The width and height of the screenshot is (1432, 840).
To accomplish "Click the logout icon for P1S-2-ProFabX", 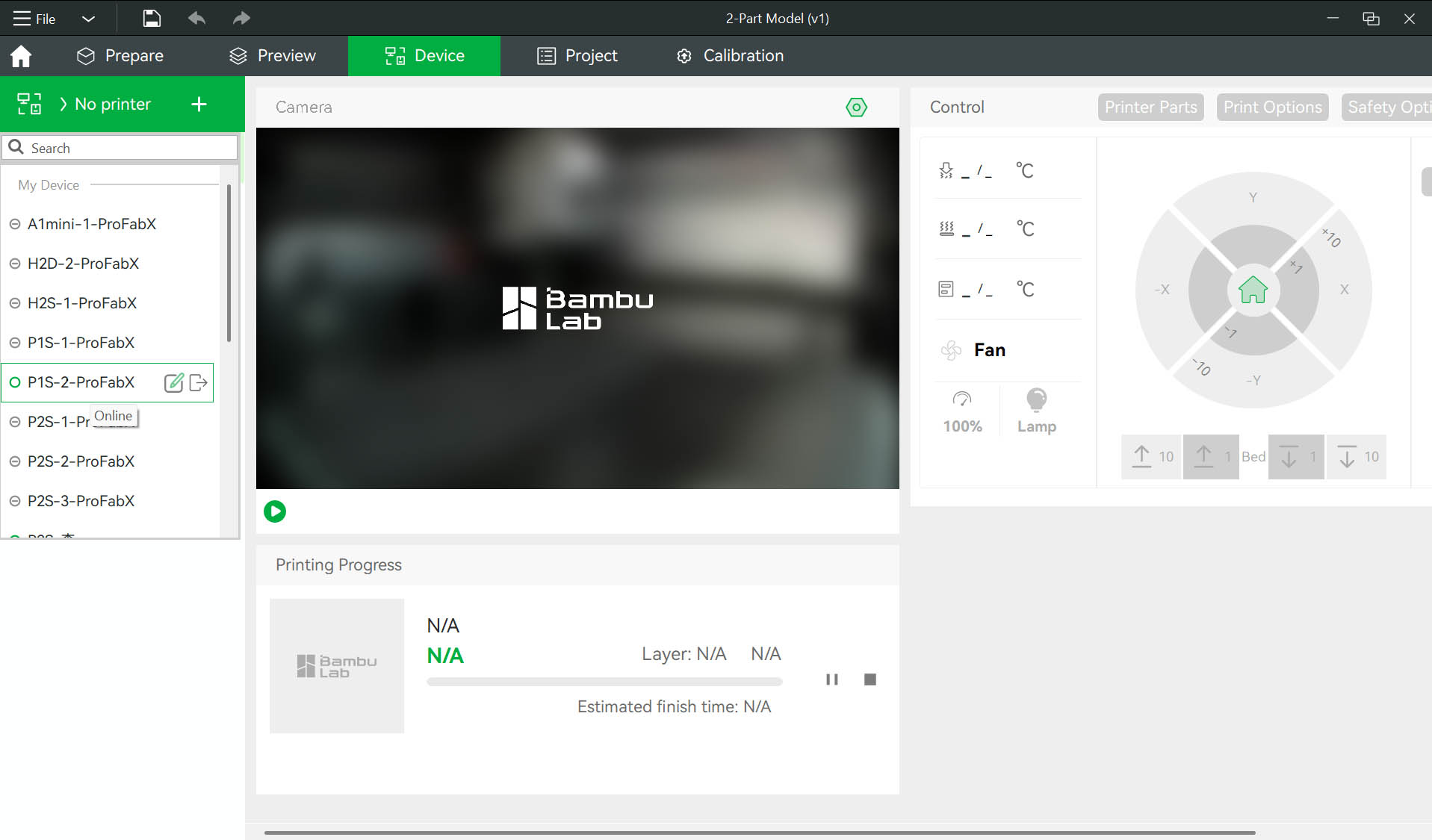I will [199, 382].
